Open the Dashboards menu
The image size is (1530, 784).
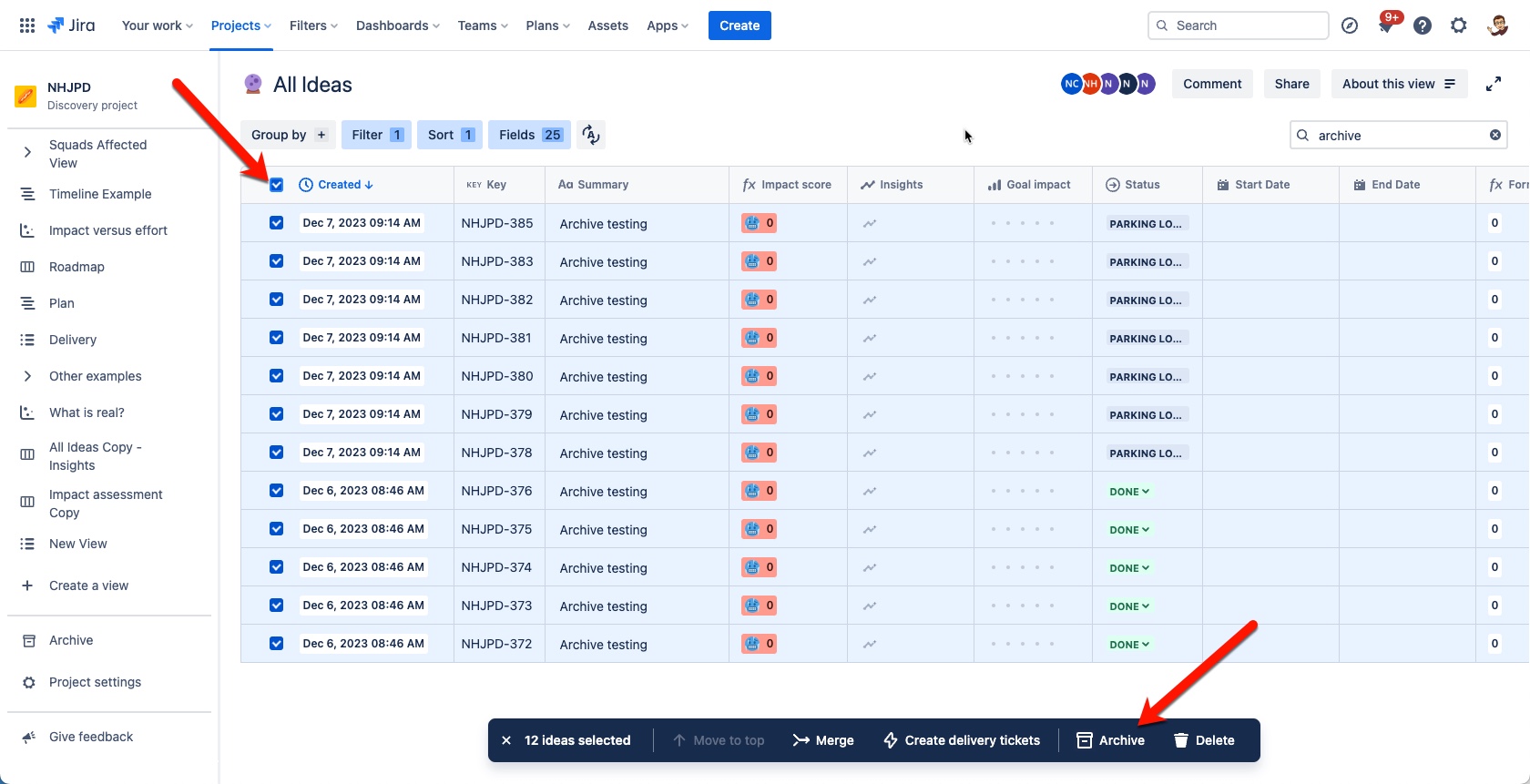coord(397,25)
